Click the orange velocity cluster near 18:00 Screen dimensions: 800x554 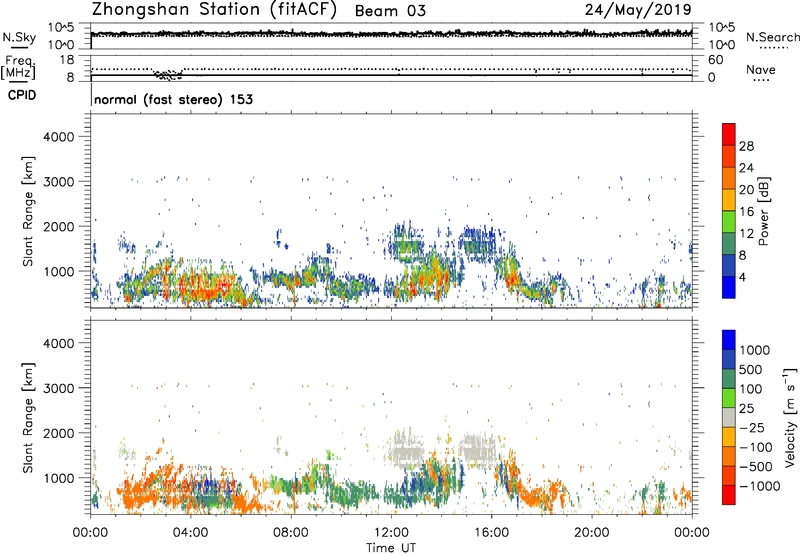[x=540, y=494]
